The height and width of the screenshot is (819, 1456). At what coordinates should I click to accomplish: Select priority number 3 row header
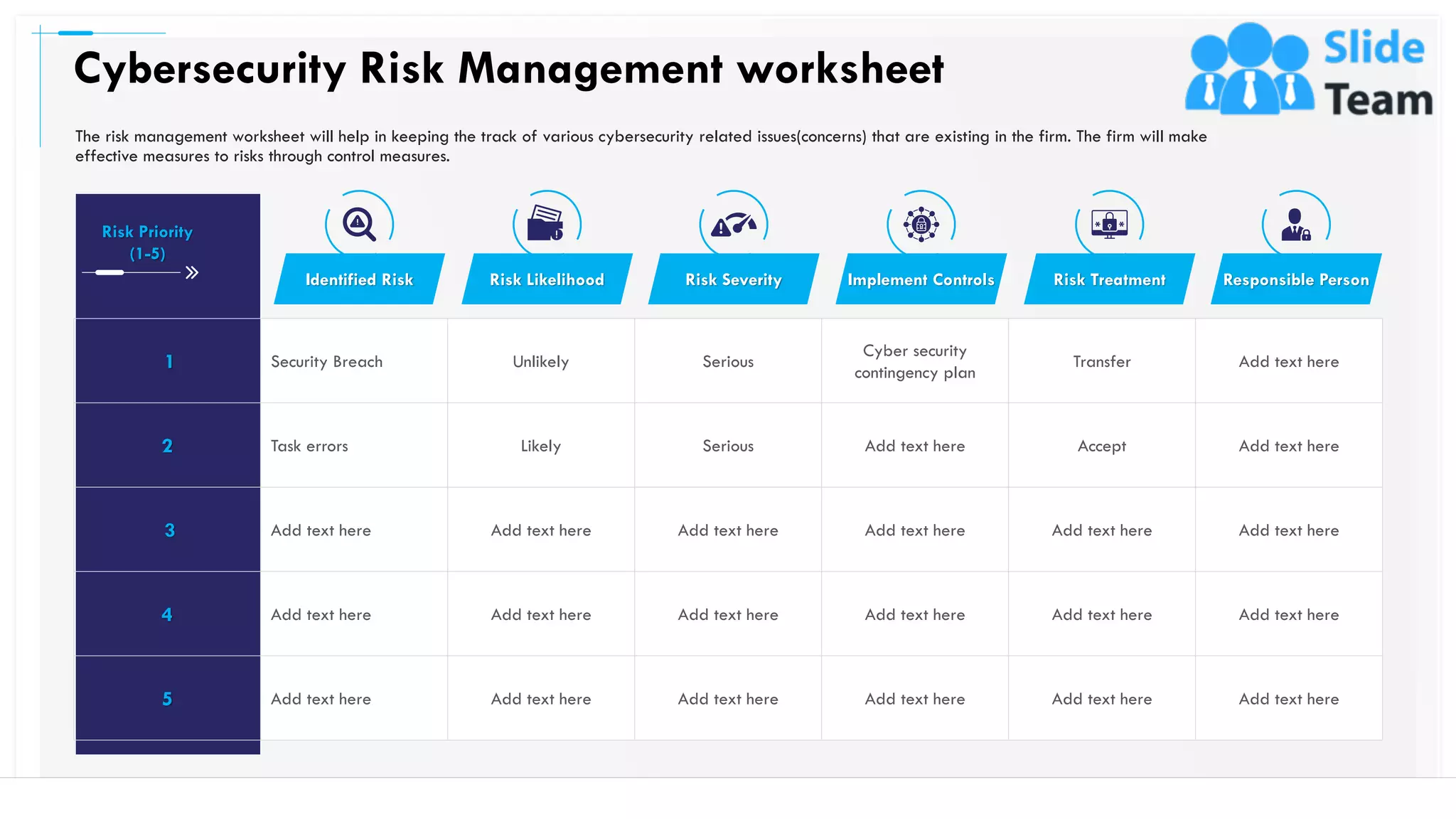click(168, 530)
